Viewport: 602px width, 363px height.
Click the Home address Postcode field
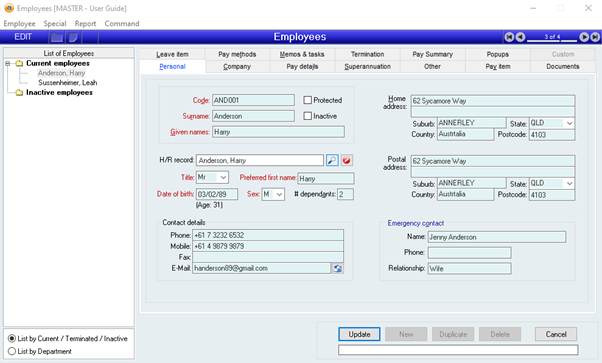(552, 135)
